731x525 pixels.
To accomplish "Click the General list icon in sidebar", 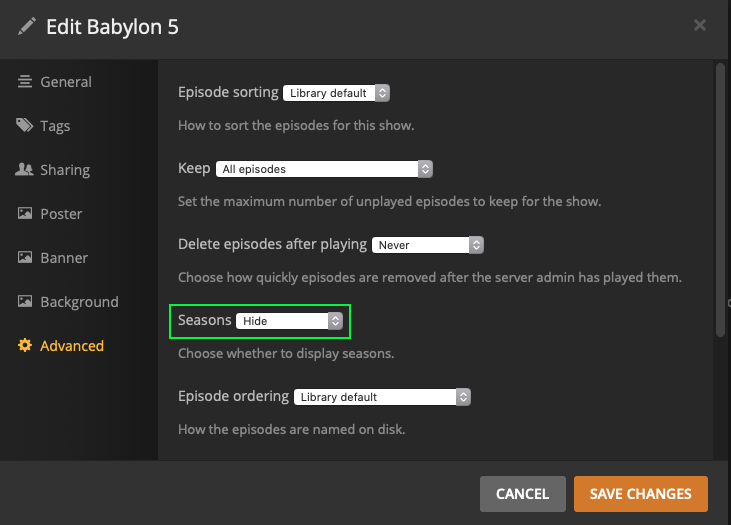I will click(25, 82).
